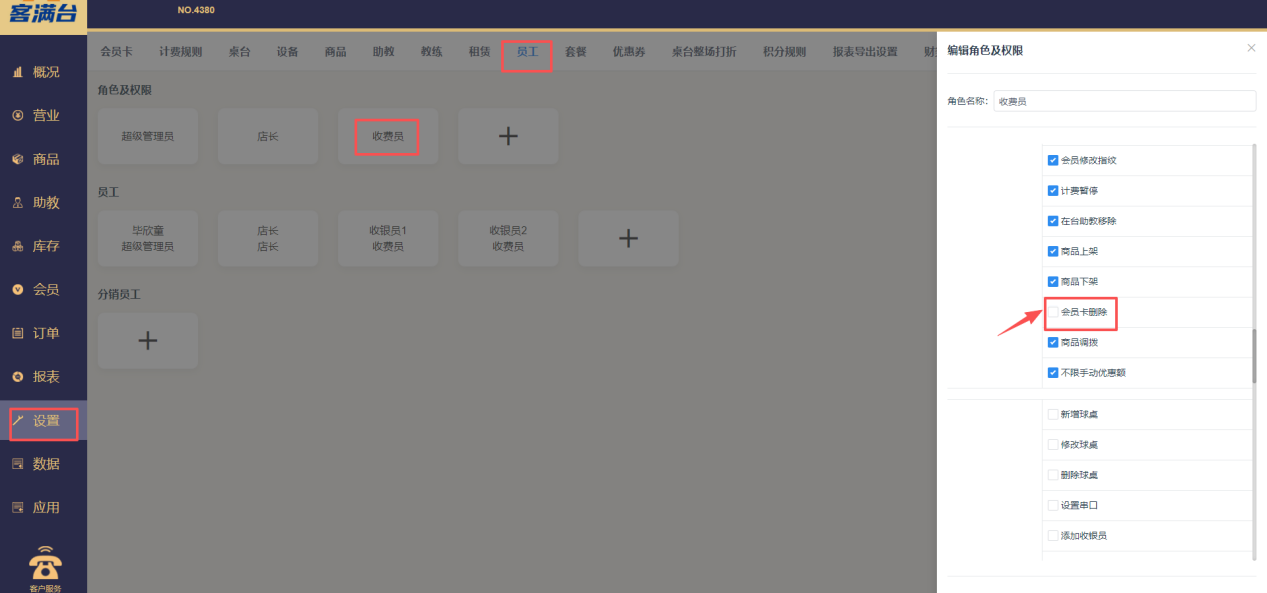Add a new 分销员工 with plus button
The image size is (1267, 593).
tap(147, 340)
